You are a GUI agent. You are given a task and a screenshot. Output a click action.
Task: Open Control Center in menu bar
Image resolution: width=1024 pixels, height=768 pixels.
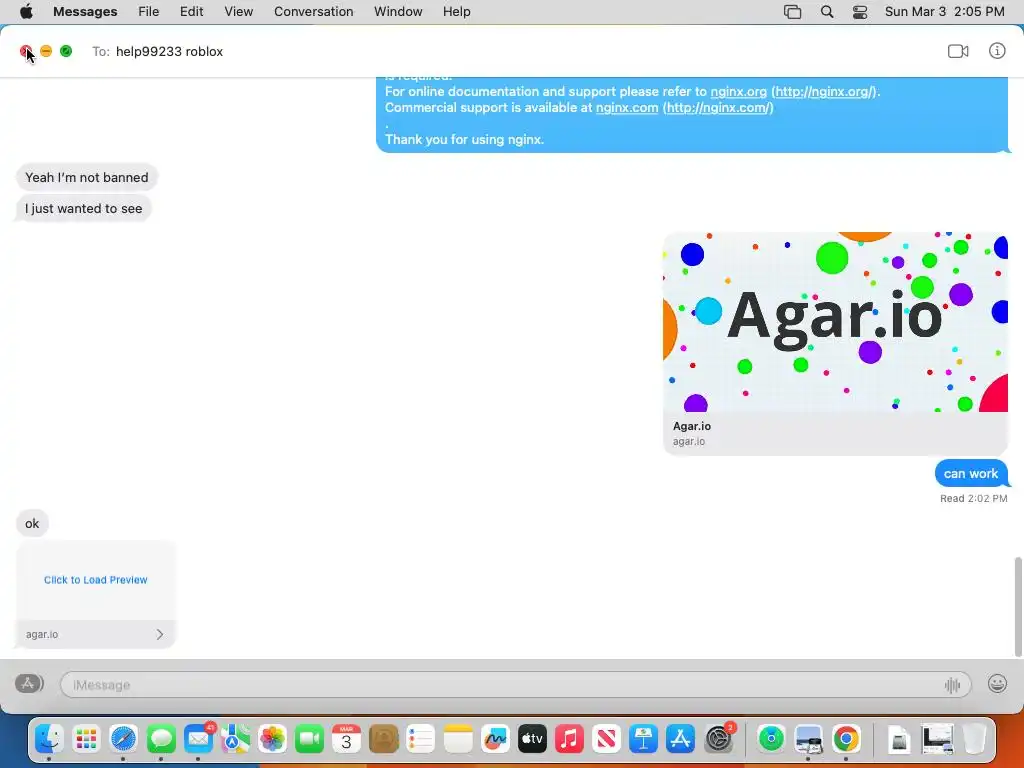pos(860,12)
